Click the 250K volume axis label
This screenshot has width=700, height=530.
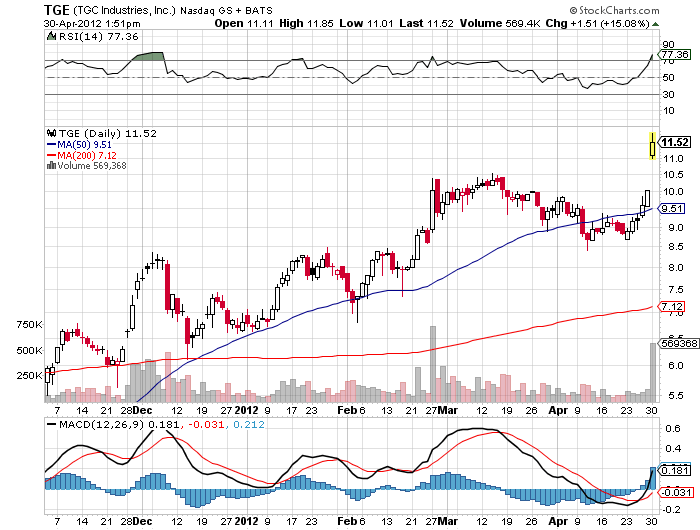(29, 376)
